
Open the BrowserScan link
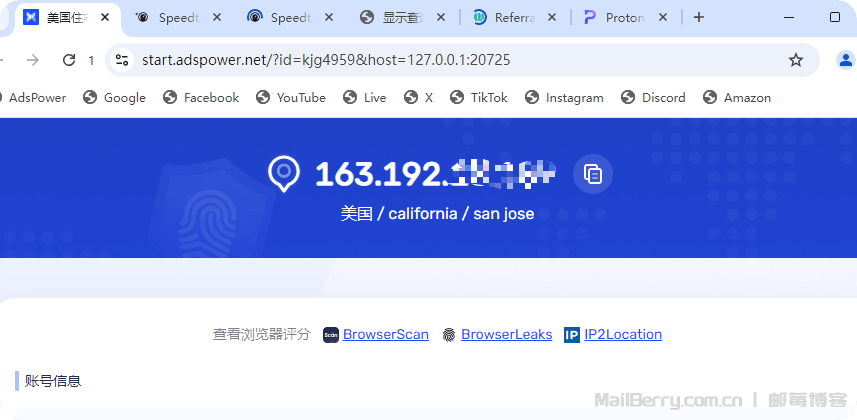(385, 334)
